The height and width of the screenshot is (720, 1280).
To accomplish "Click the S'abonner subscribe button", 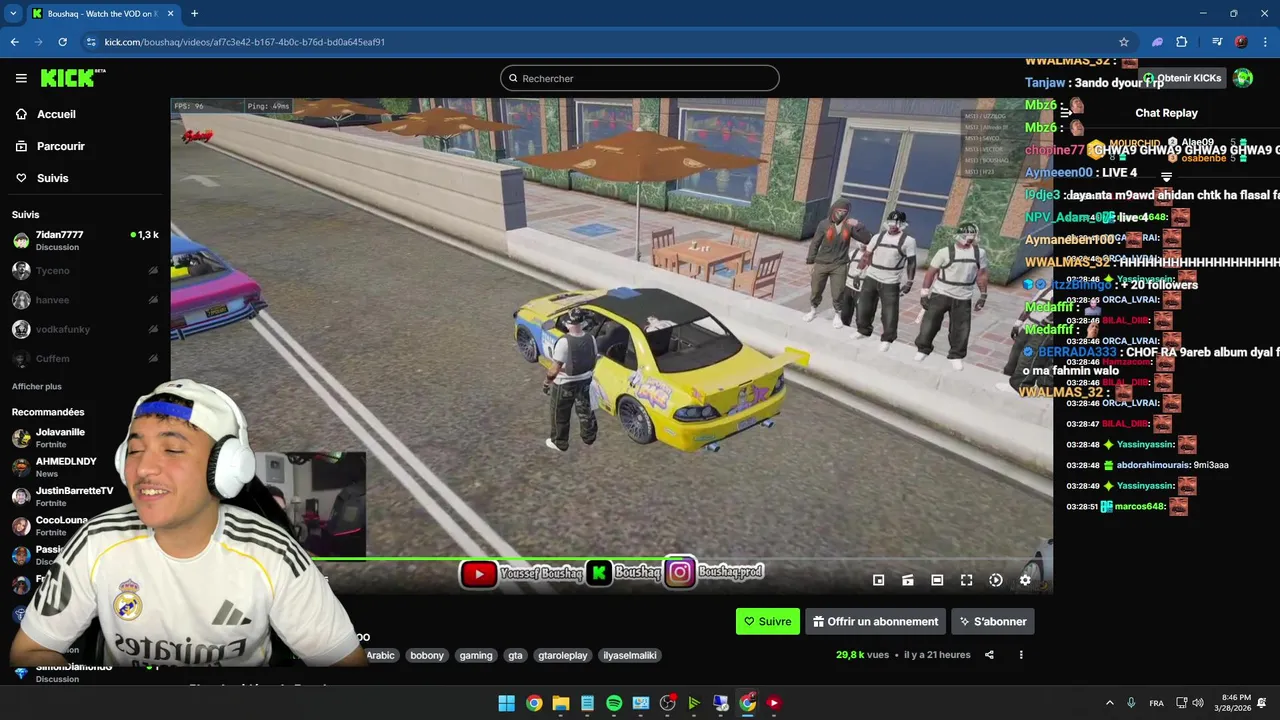I will pos(993,621).
